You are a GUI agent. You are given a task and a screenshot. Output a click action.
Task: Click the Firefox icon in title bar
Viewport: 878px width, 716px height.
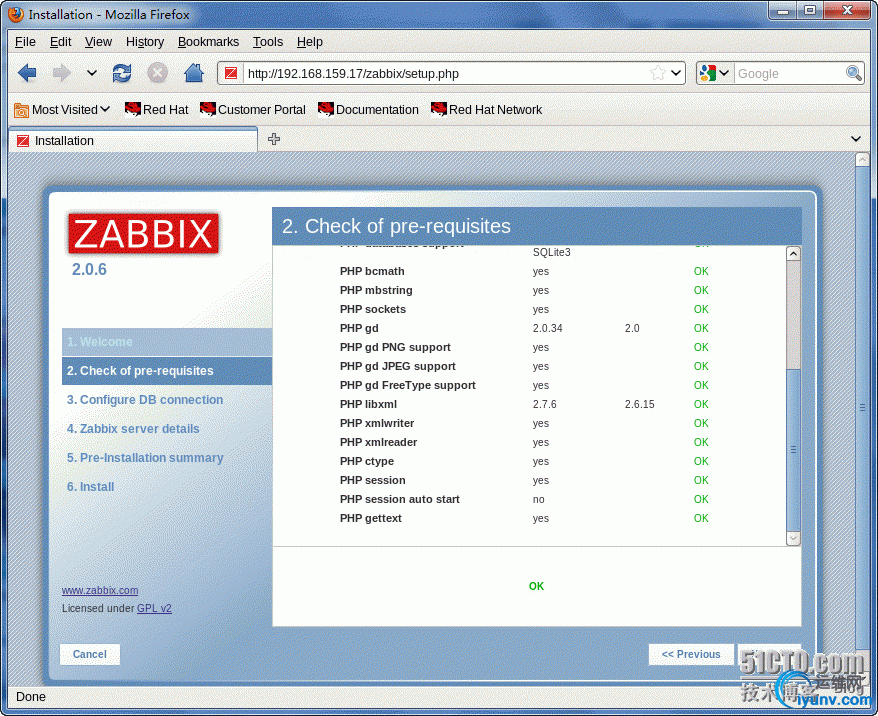16,13
